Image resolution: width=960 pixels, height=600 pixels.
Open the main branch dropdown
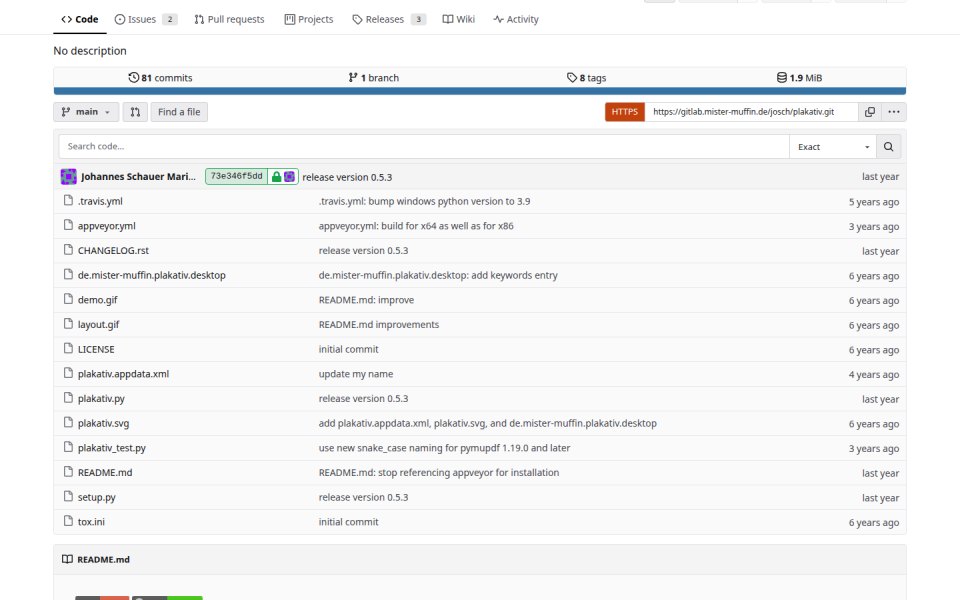[x=86, y=112]
